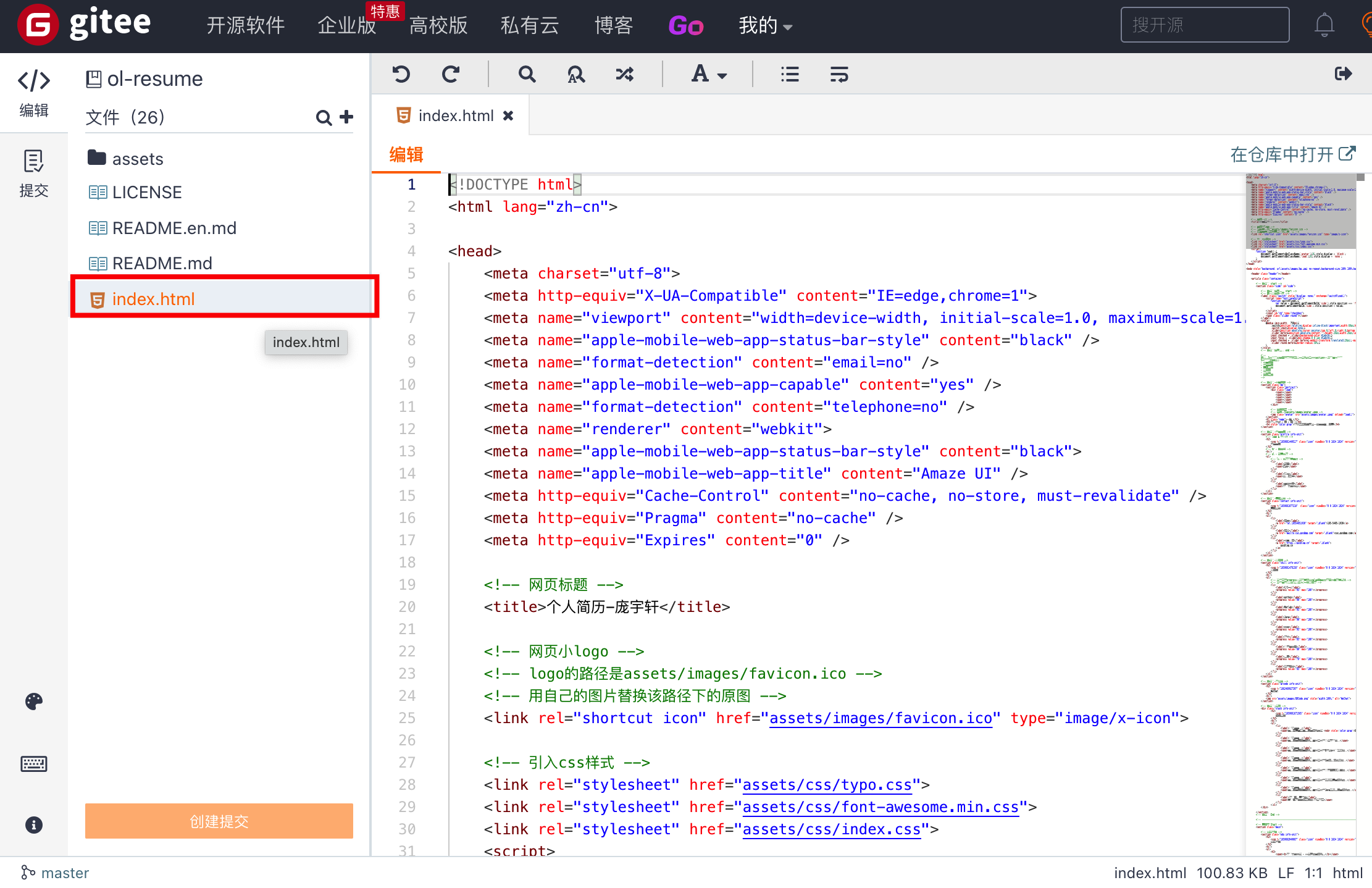Open the 编辑 code editor panel
Image resolution: width=1372 pixels, height=888 pixels.
(x=34, y=93)
